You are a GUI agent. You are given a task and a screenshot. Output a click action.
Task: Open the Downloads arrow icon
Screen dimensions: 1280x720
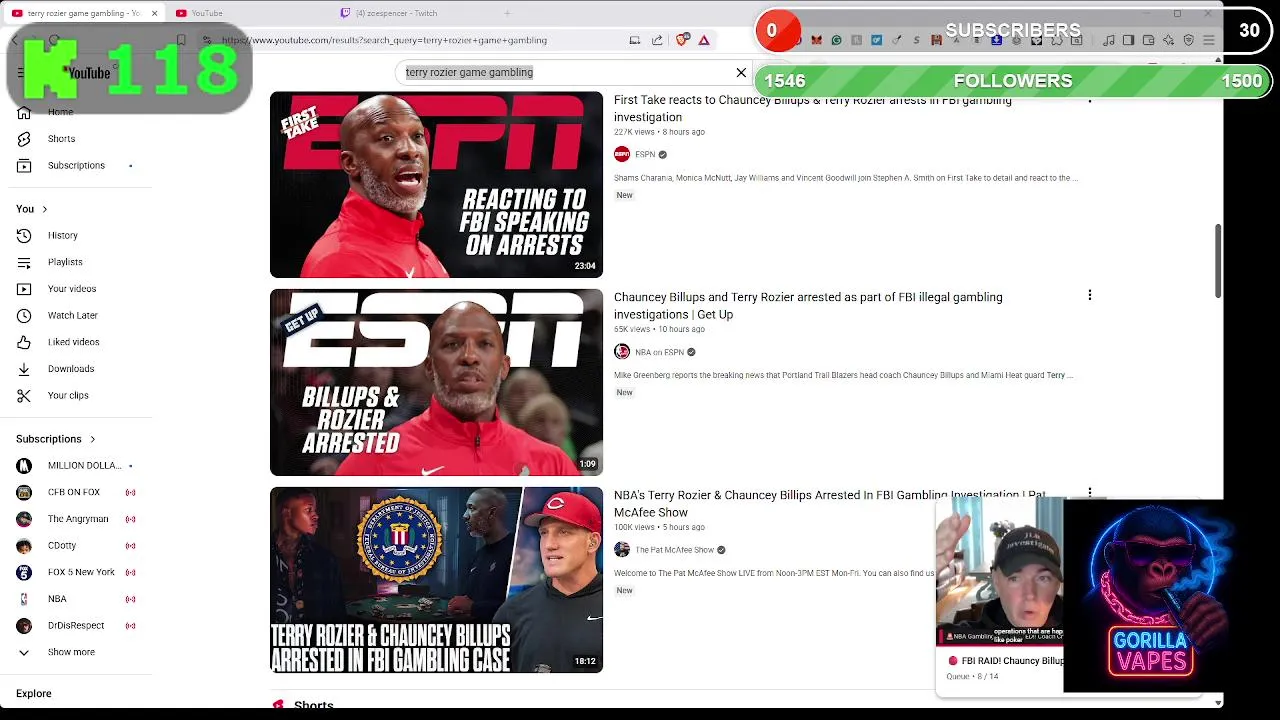(x=24, y=369)
